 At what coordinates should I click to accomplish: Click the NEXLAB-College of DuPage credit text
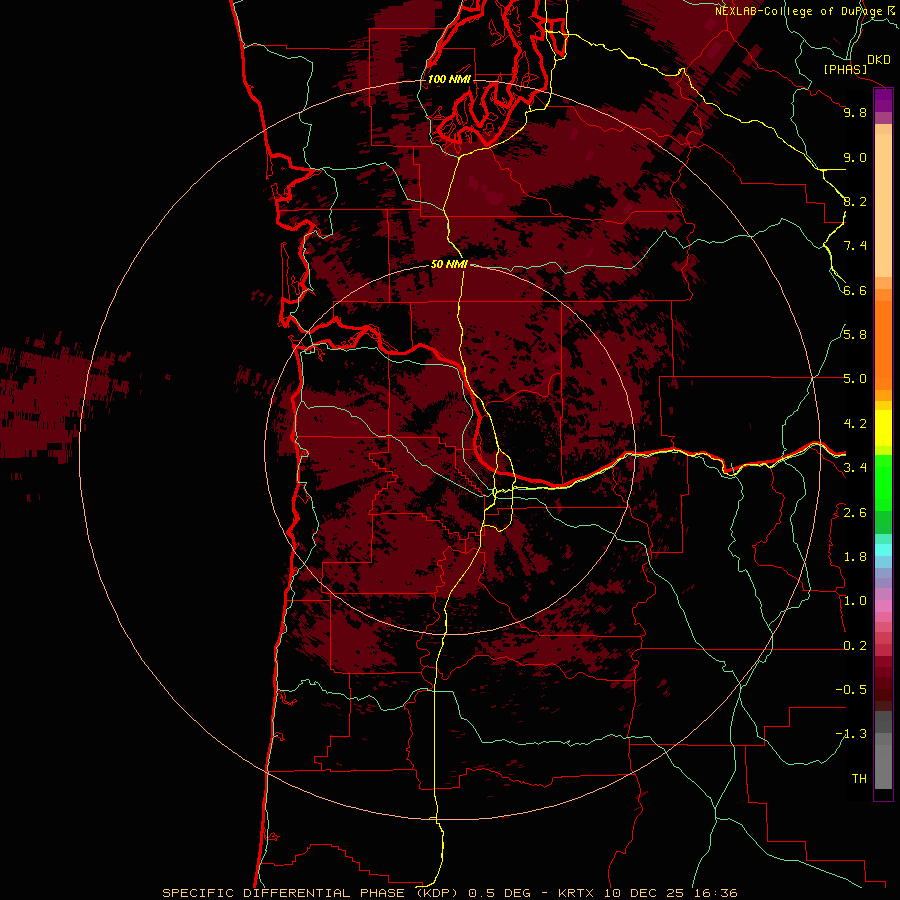[x=800, y=11]
